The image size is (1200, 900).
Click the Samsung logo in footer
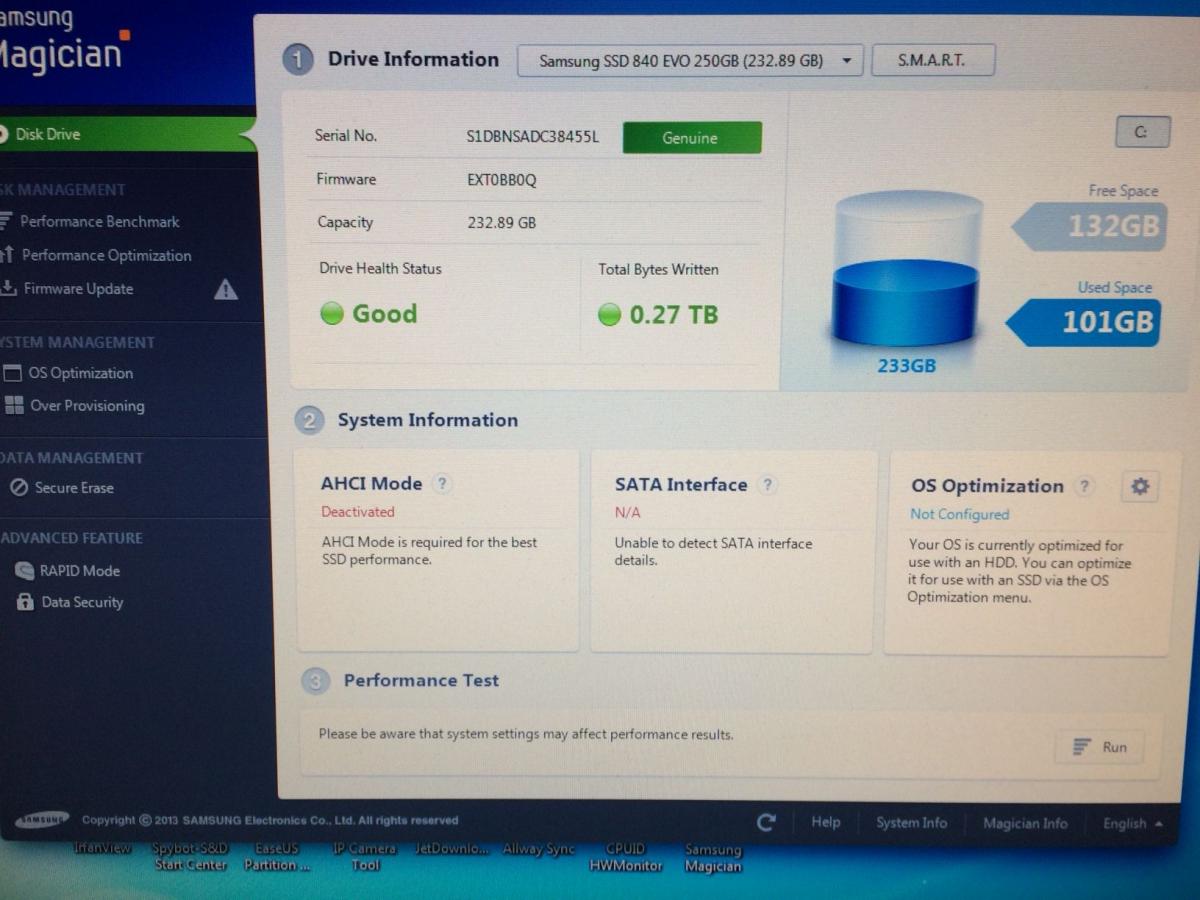42,820
